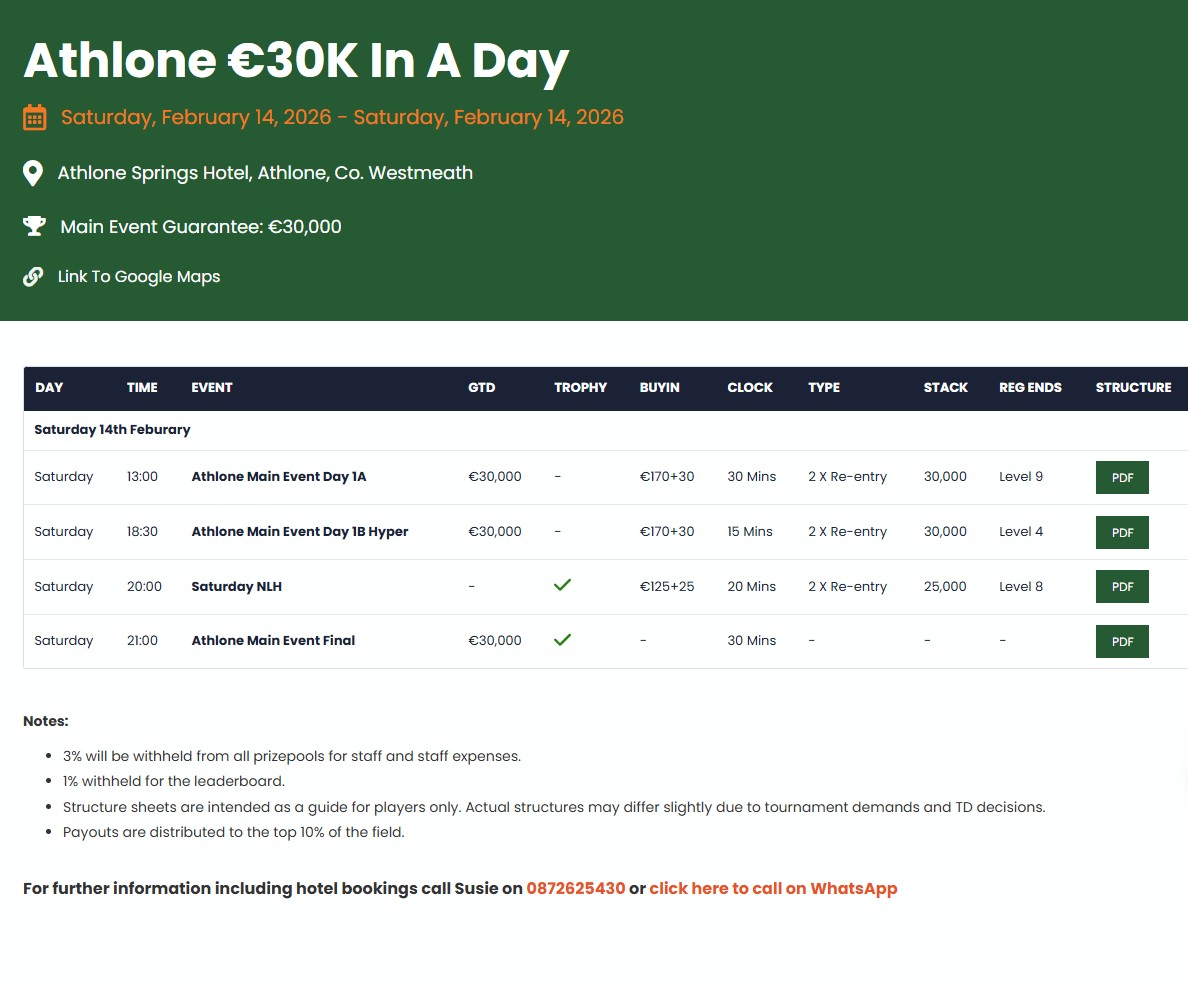Click the green checkmark in Saturday NLH row

point(562,585)
